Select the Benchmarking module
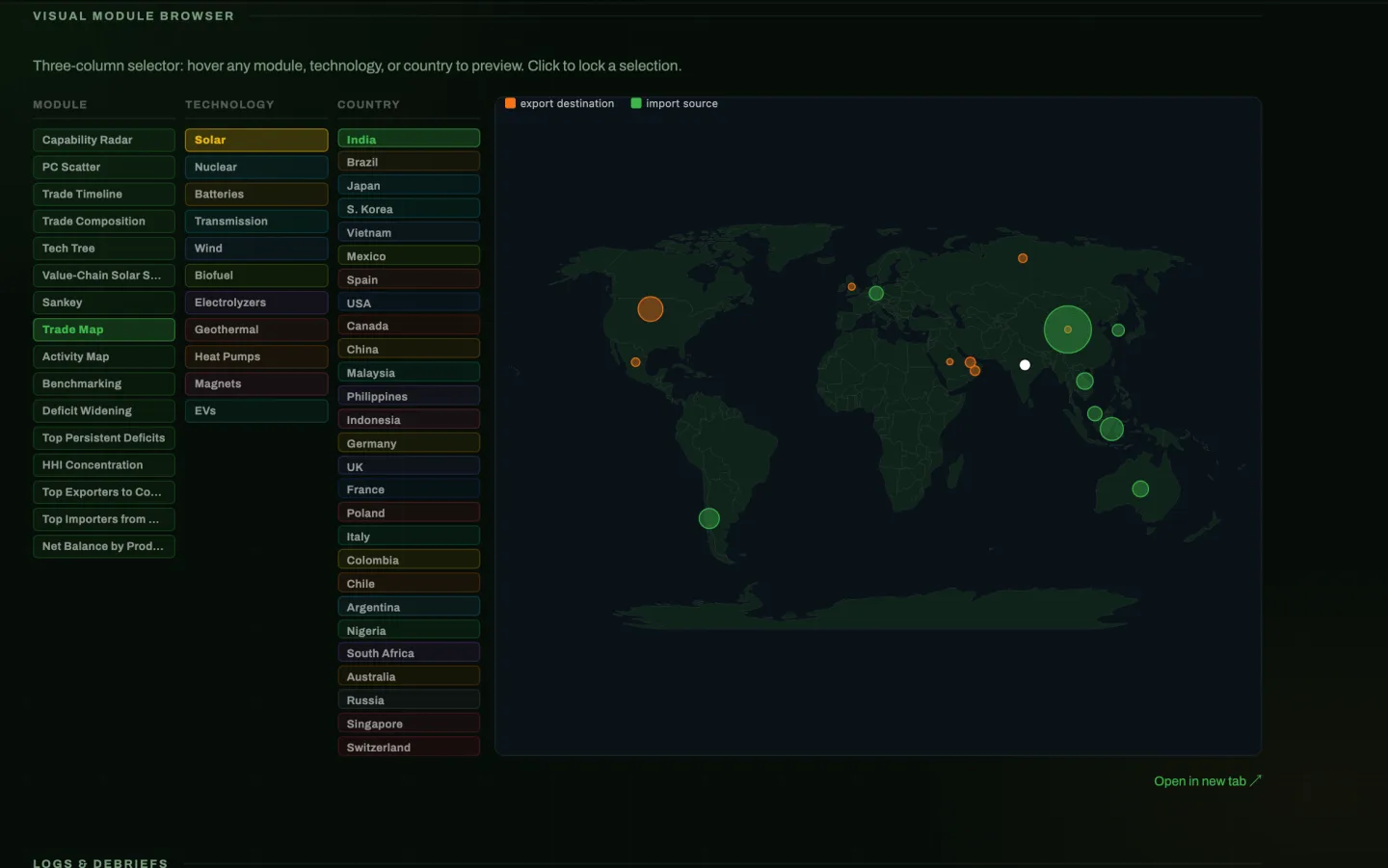This screenshot has height=868, width=1388. [104, 383]
